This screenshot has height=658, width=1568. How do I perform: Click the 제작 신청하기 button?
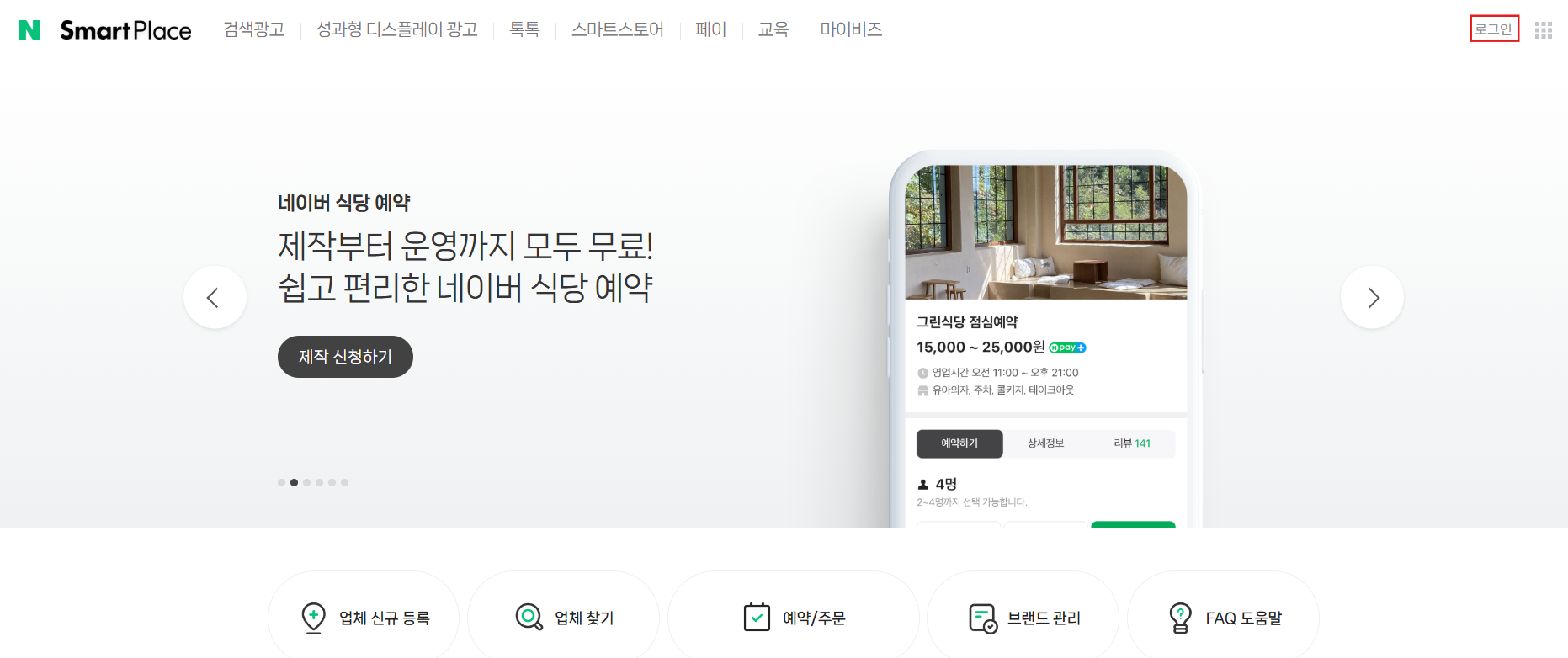pos(345,357)
